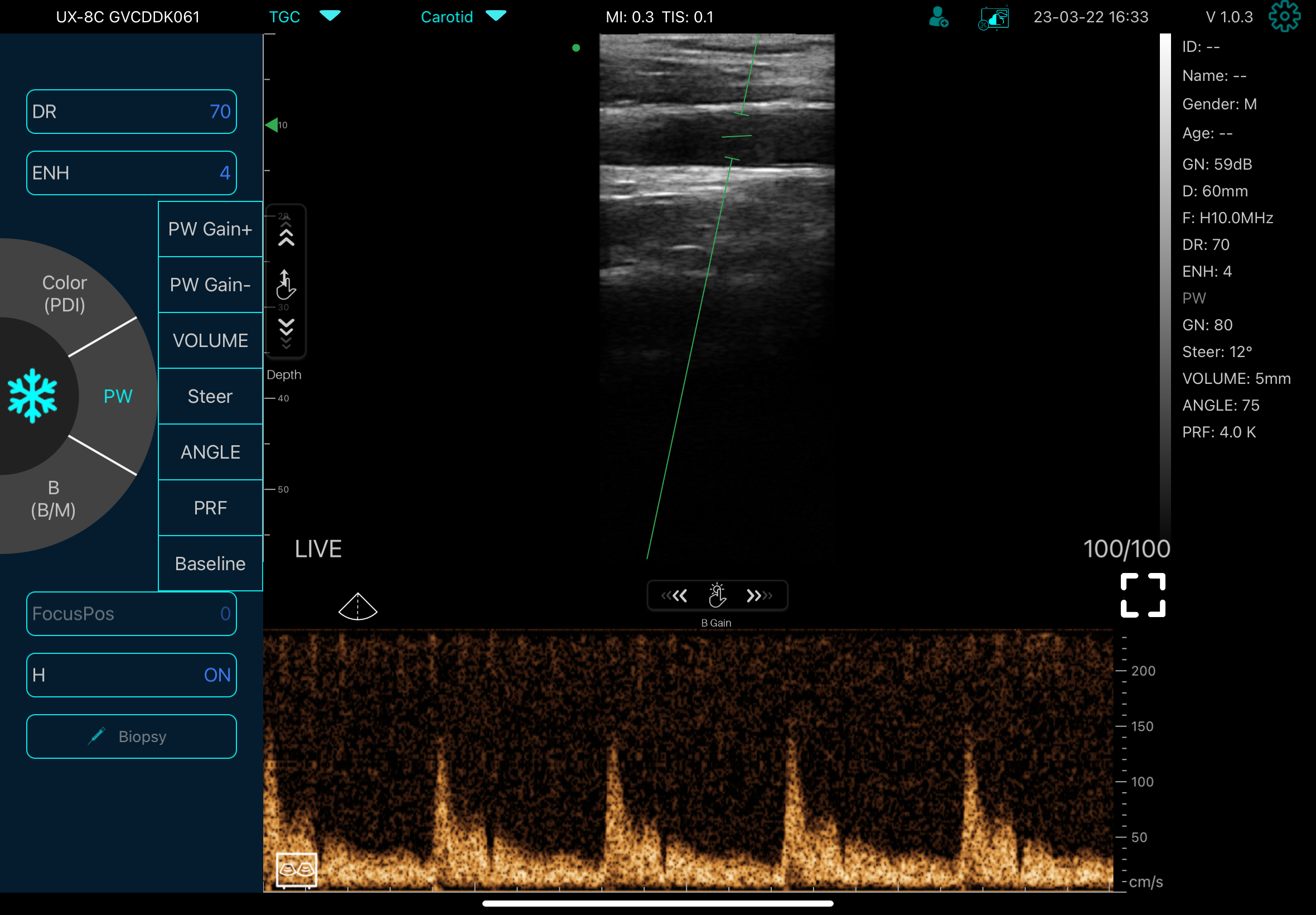The height and width of the screenshot is (915, 1316).
Task: Click the biopsy needle icon
Action: (x=96, y=736)
